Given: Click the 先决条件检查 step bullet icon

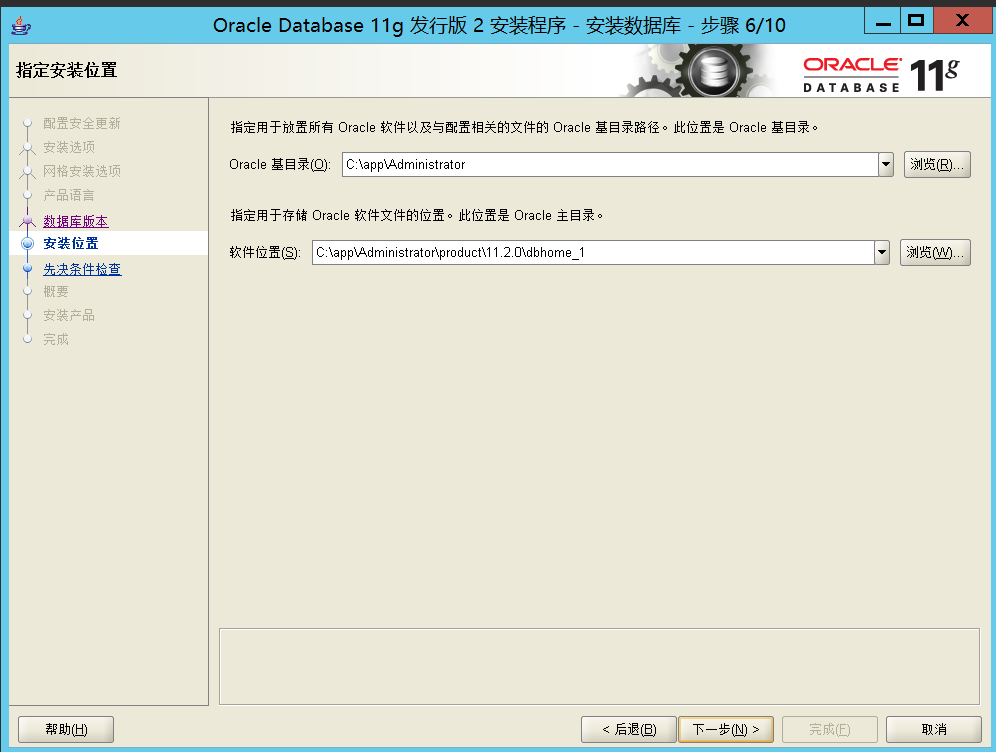Looking at the screenshot, I should coord(27,269).
